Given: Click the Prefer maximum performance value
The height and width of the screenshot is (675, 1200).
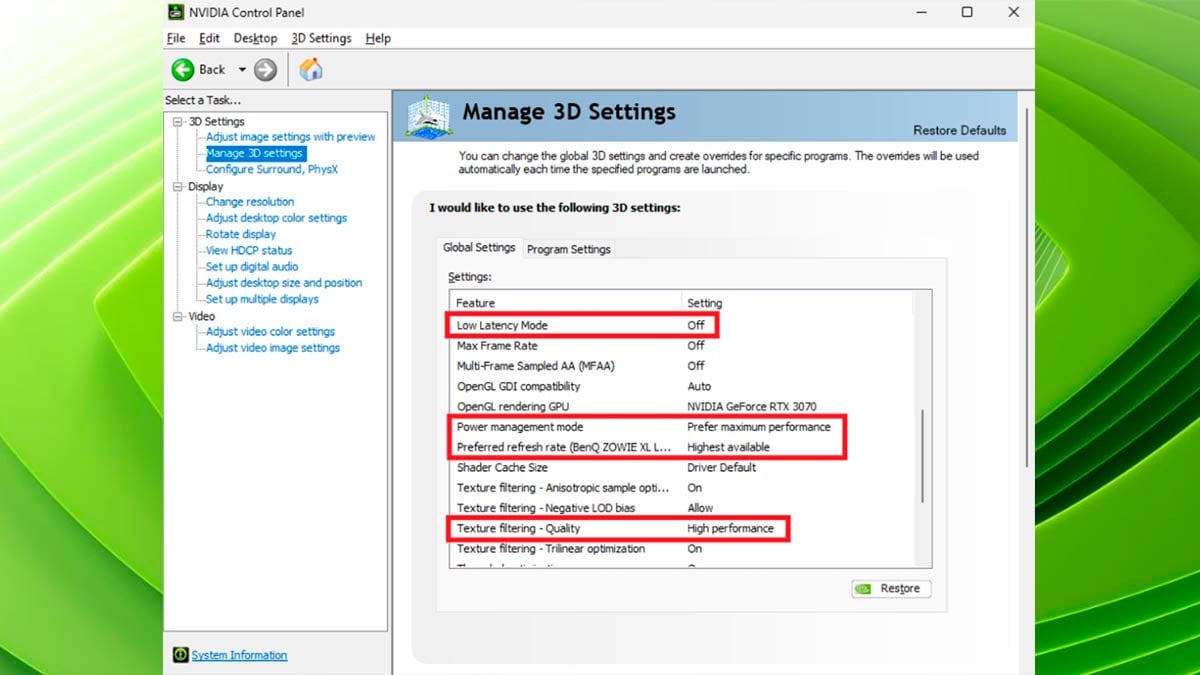Looking at the screenshot, I should pos(758,427).
